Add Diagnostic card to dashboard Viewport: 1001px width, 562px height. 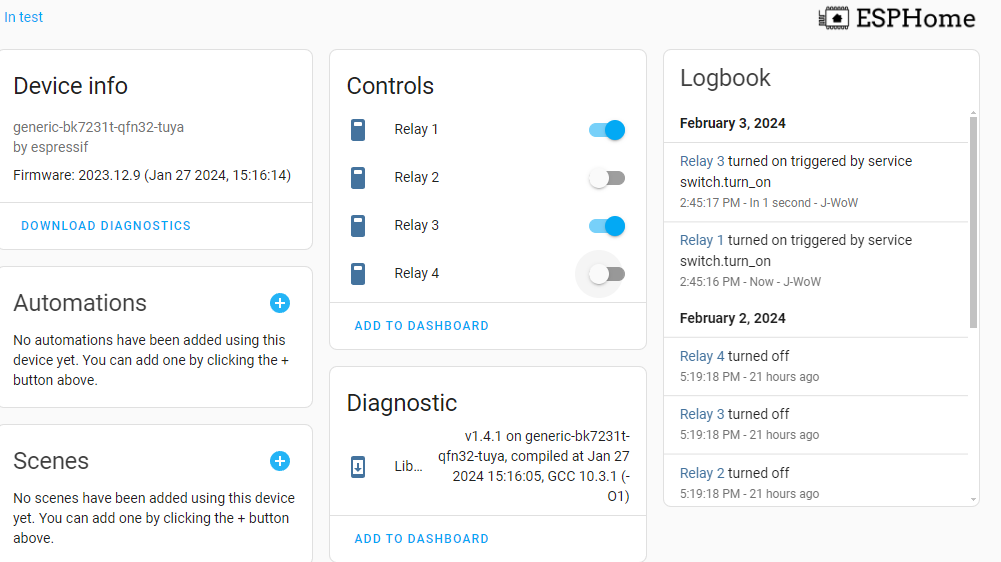pyautogui.click(x=422, y=539)
